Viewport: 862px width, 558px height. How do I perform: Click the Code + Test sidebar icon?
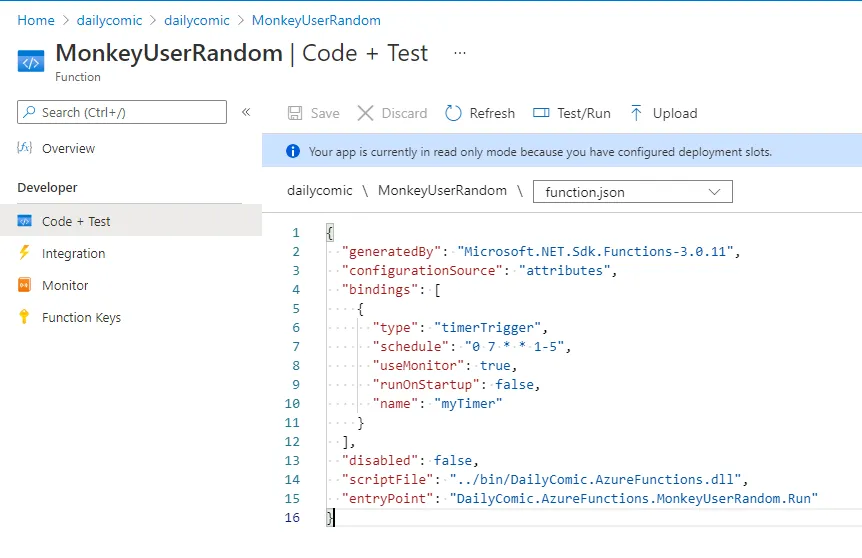click(x=25, y=221)
